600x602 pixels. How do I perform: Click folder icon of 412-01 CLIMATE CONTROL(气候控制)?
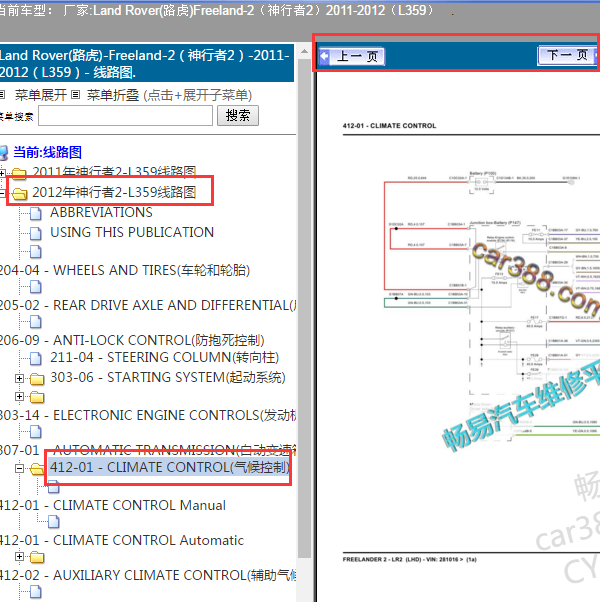[37, 469]
